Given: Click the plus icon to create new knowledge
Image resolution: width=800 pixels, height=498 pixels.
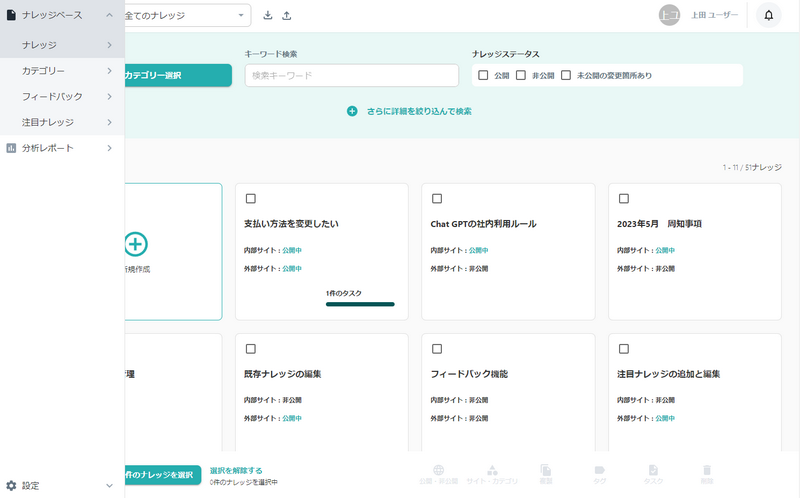Looking at the screenshot, I should [x=136, y=243].
